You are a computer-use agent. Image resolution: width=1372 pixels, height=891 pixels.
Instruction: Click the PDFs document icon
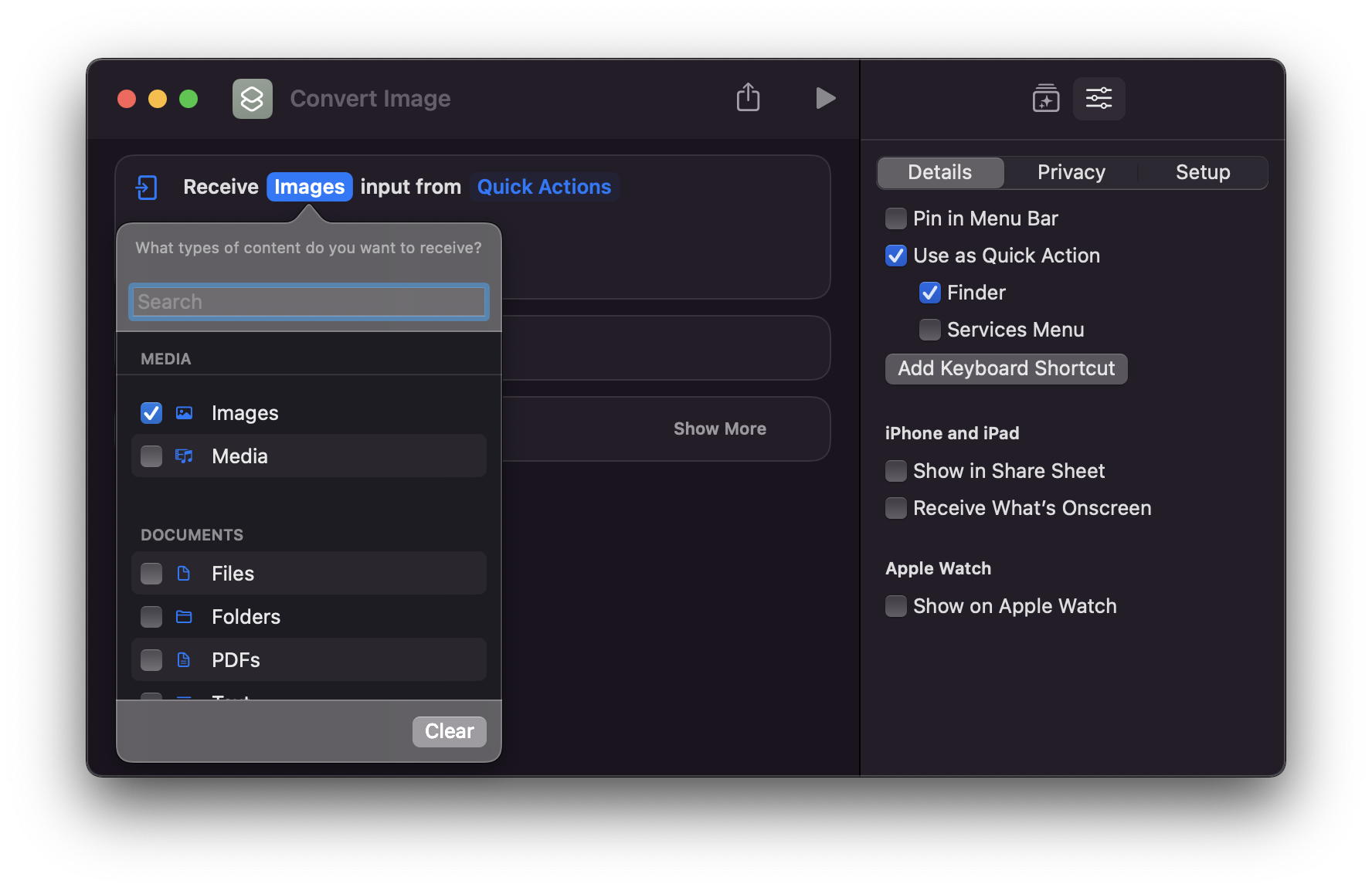pyautogui.click(x=184, y=659)
